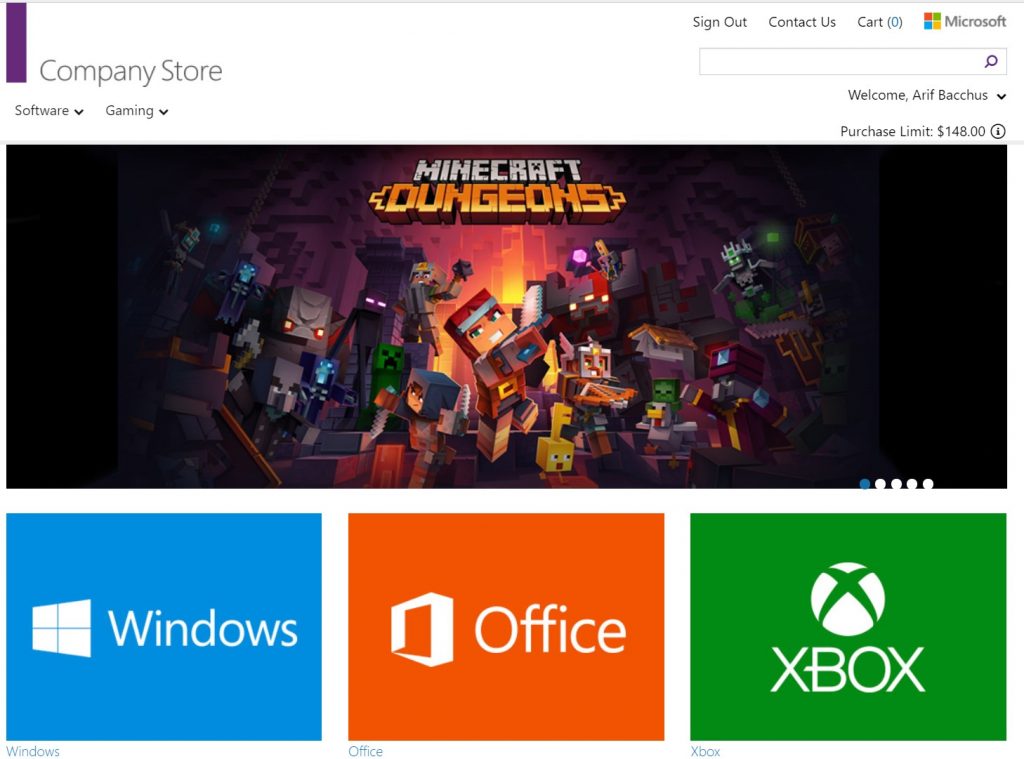Click the Microsoft logo
Image resolution: width=1024 pixels, height=759 pixels.
[965, 22]
